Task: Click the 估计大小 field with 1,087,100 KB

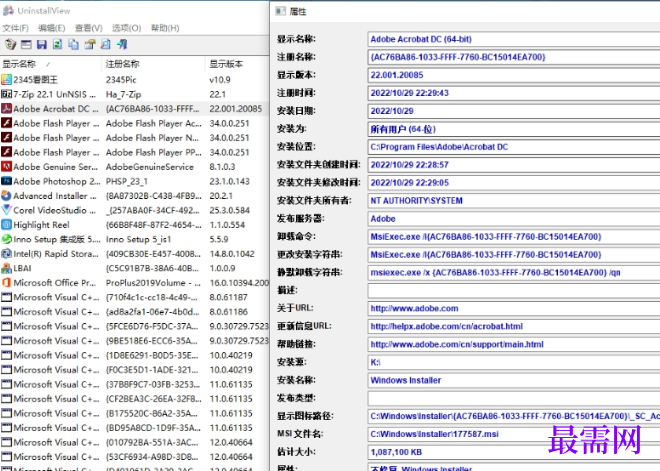Action: (x=514, y=452)
